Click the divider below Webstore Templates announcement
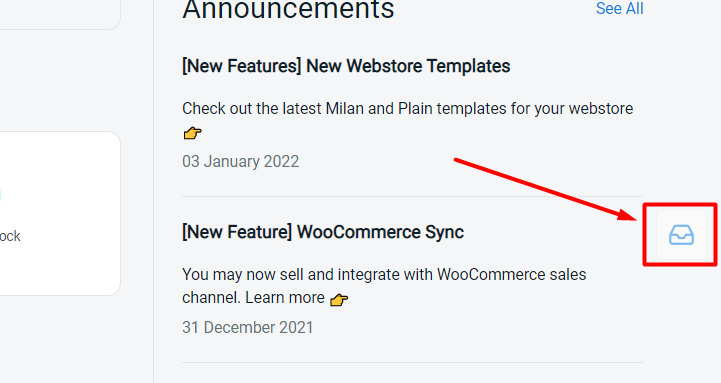 (412, 196)
